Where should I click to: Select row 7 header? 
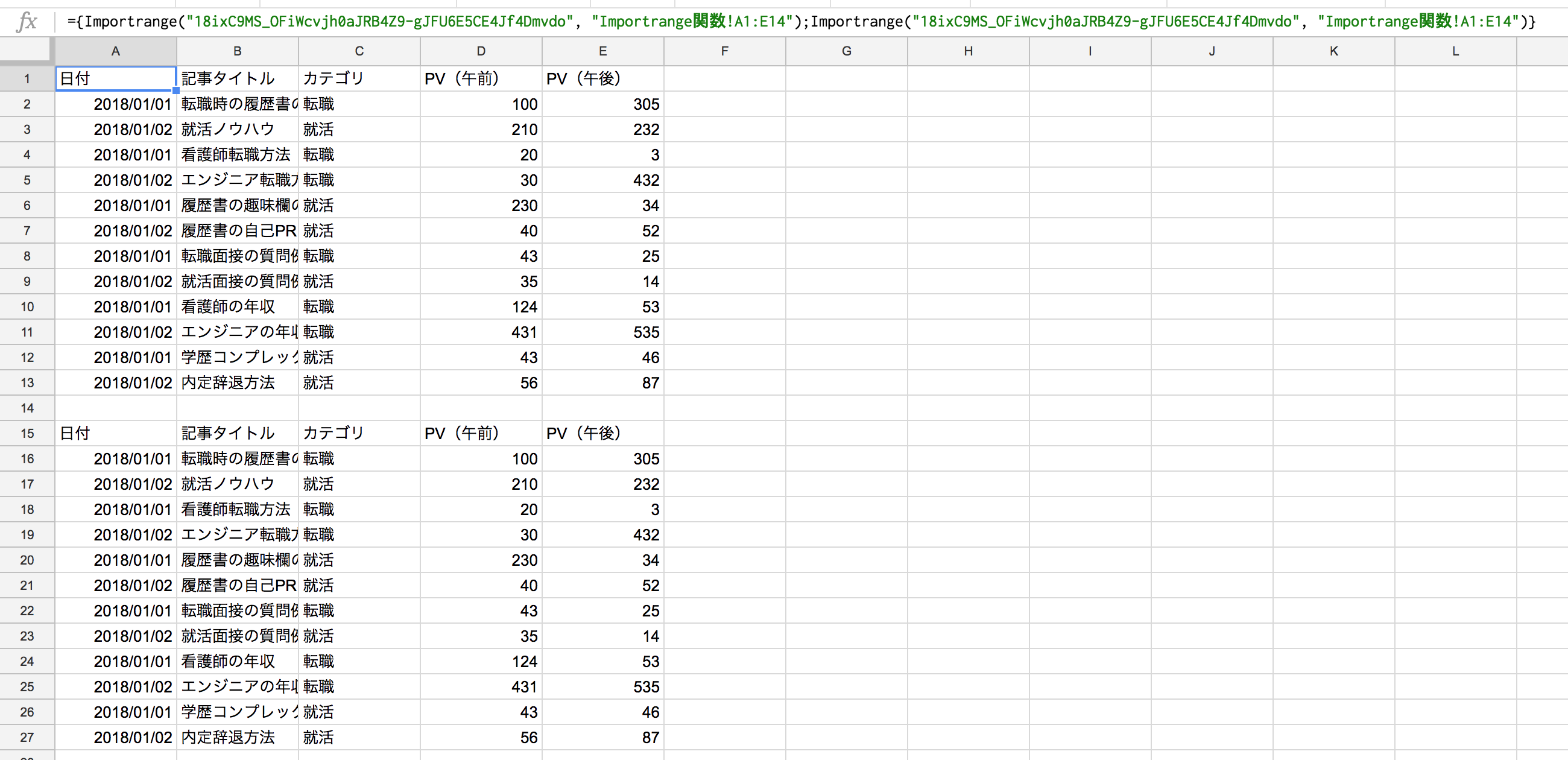click(x=27, y=231)
